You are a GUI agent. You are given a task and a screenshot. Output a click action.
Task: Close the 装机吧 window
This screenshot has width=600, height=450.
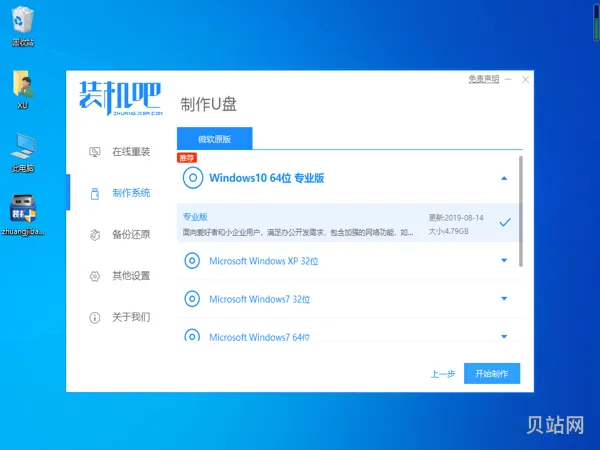pyautogui.click(x=525, y=79)
